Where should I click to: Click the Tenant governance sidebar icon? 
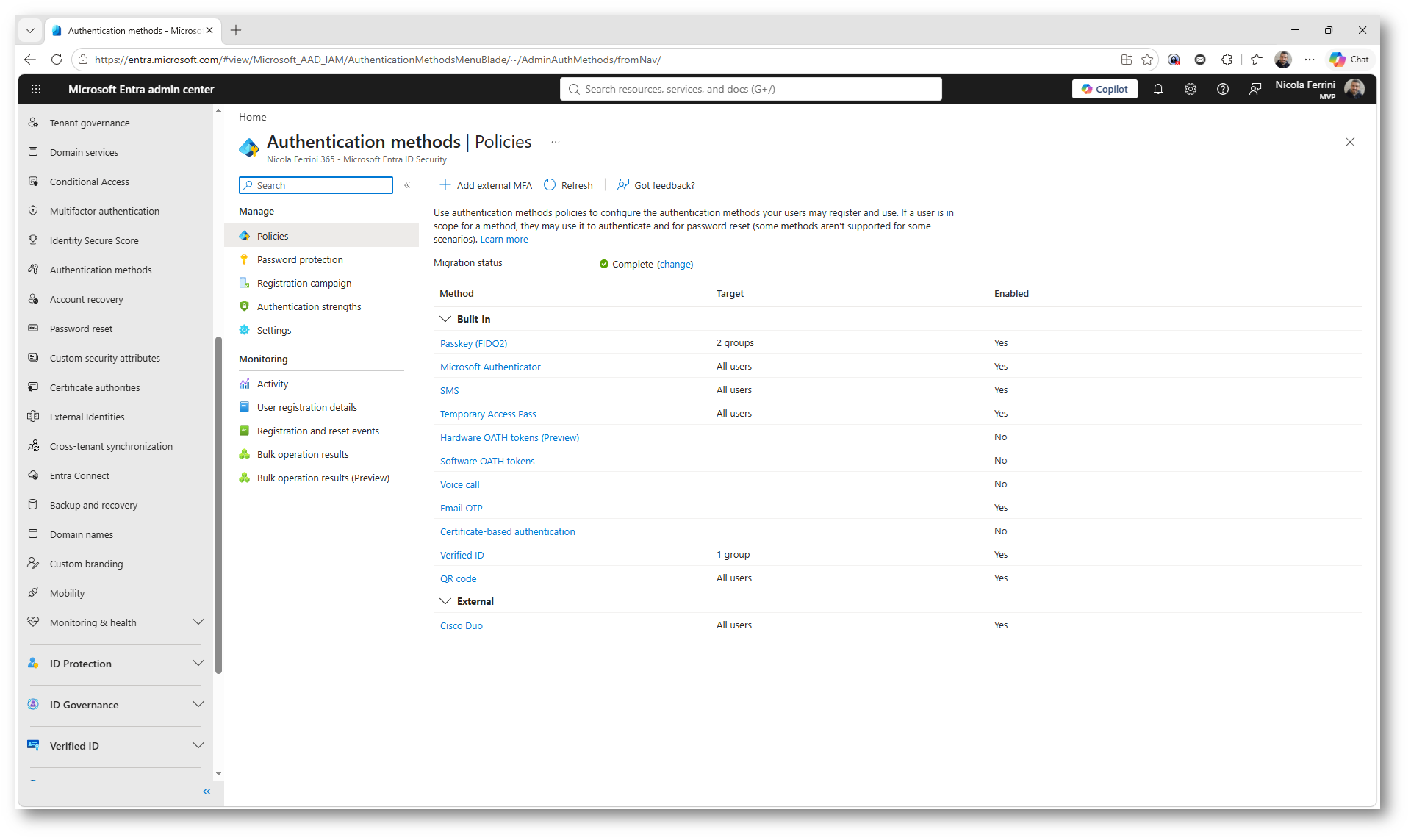(x=33, y=123)
